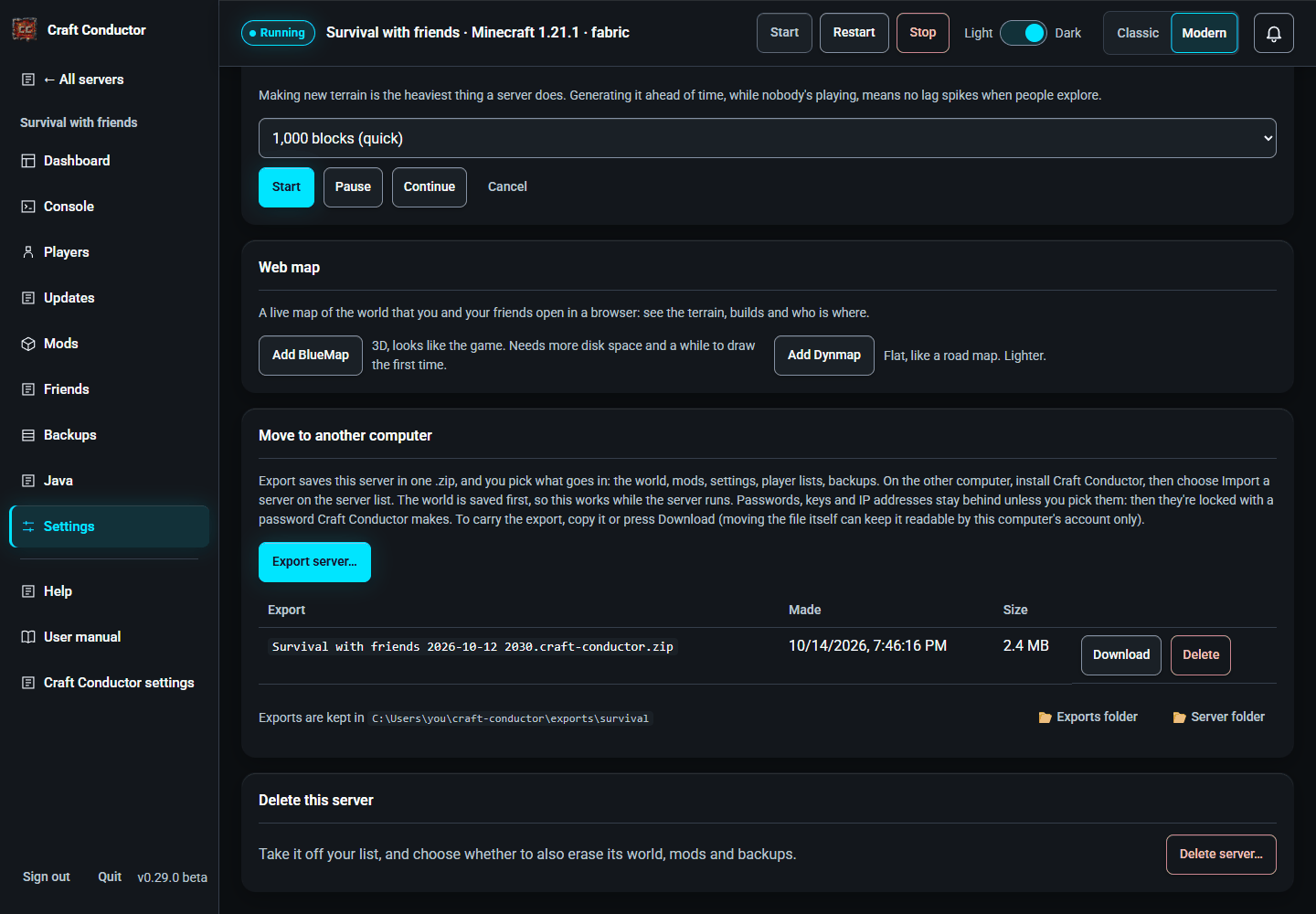Viewport: 1316px width, 914px height.
Task: Click the Dashboard sidebar icon
Action: click(28, 161)
